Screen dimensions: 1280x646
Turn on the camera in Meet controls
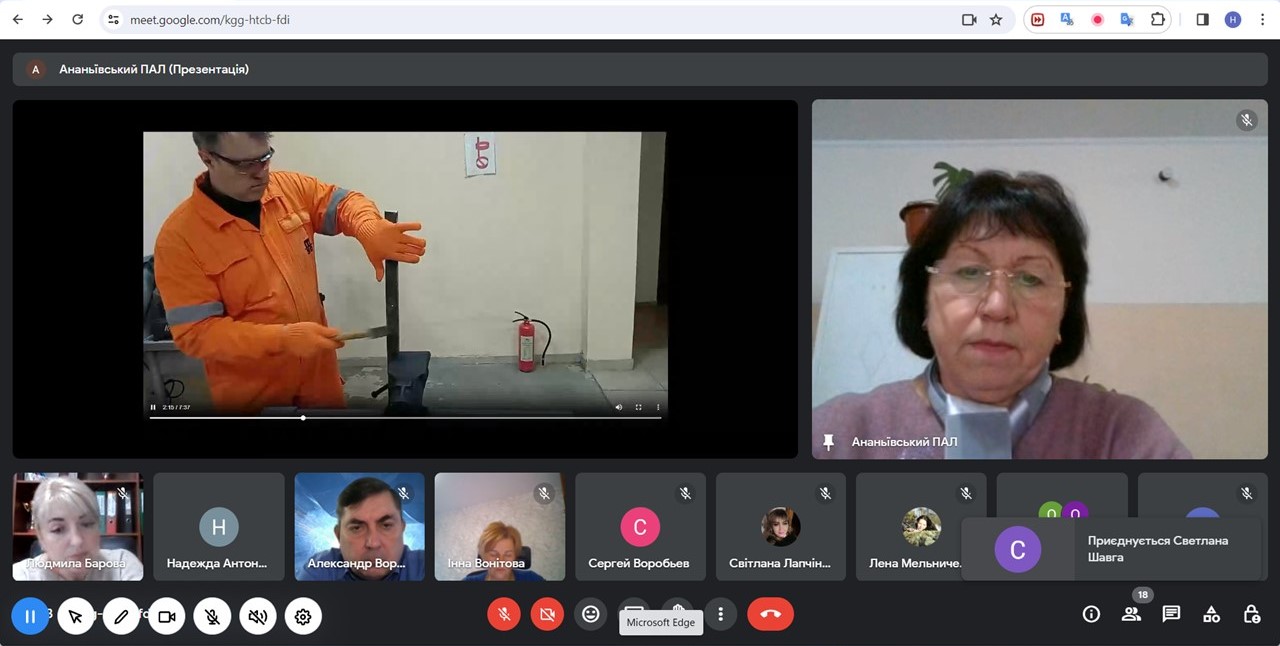click(x=546, y=614)
